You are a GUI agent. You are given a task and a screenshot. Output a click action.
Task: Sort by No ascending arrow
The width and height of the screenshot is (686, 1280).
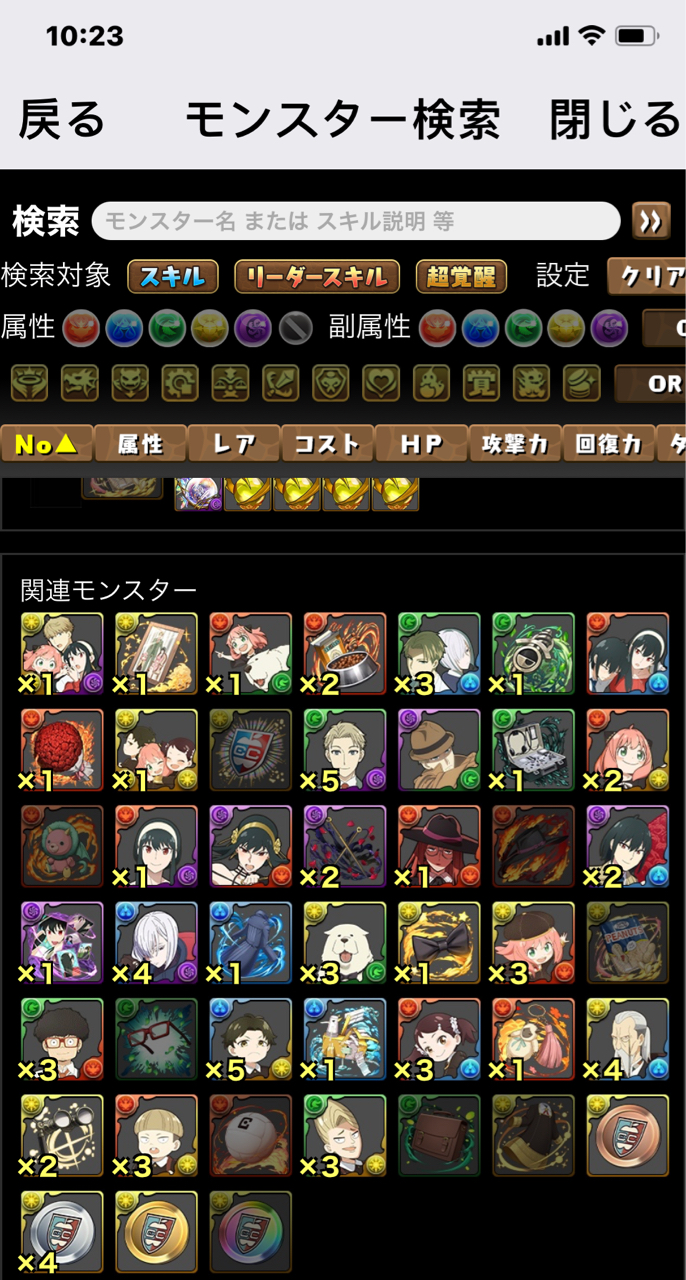[47, 444]
